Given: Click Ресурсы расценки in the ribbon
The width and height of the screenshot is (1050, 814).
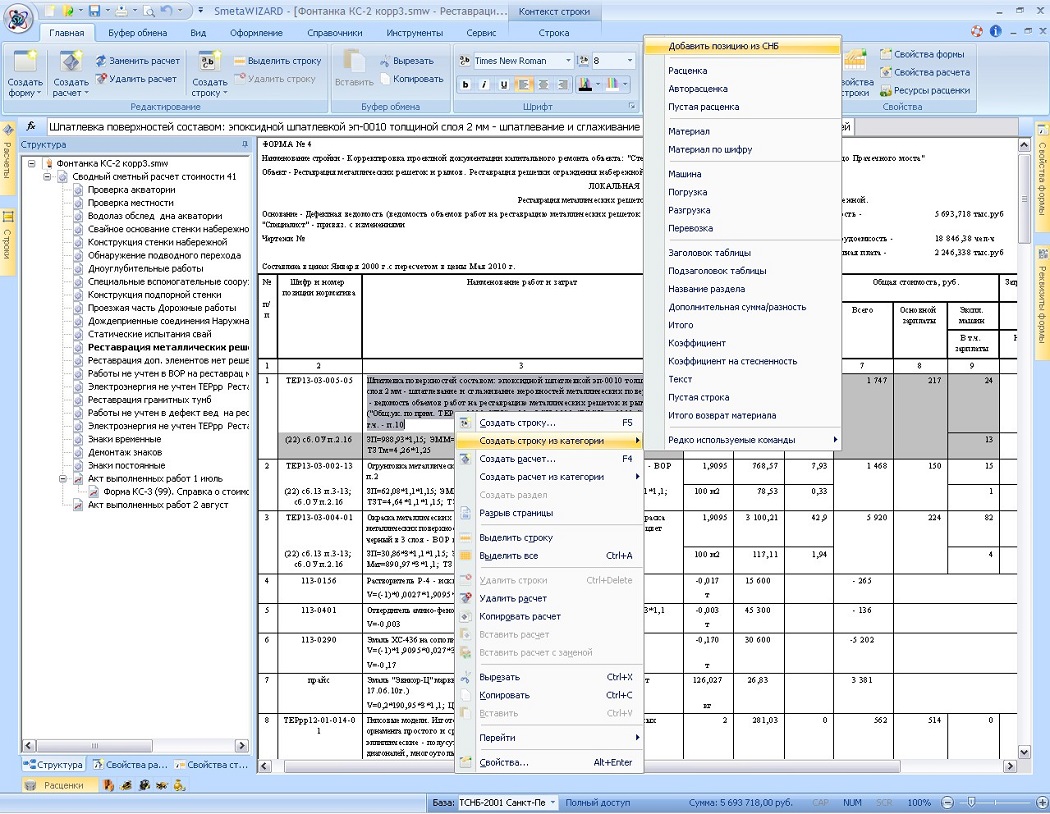Looking at the screenshot, I should (x=925, y=90).
